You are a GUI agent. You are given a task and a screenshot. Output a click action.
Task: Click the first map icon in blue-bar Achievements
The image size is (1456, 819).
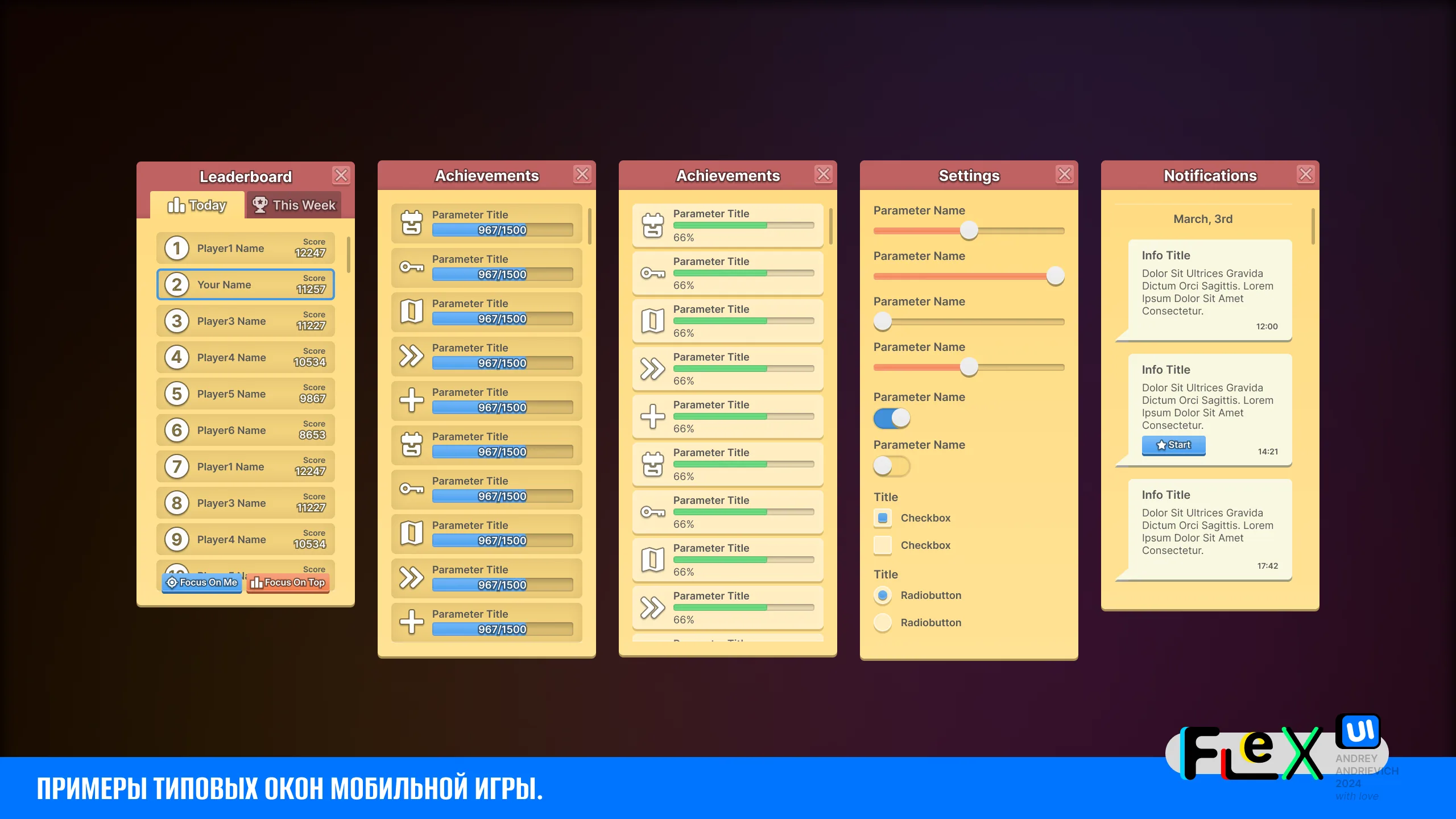411,311
